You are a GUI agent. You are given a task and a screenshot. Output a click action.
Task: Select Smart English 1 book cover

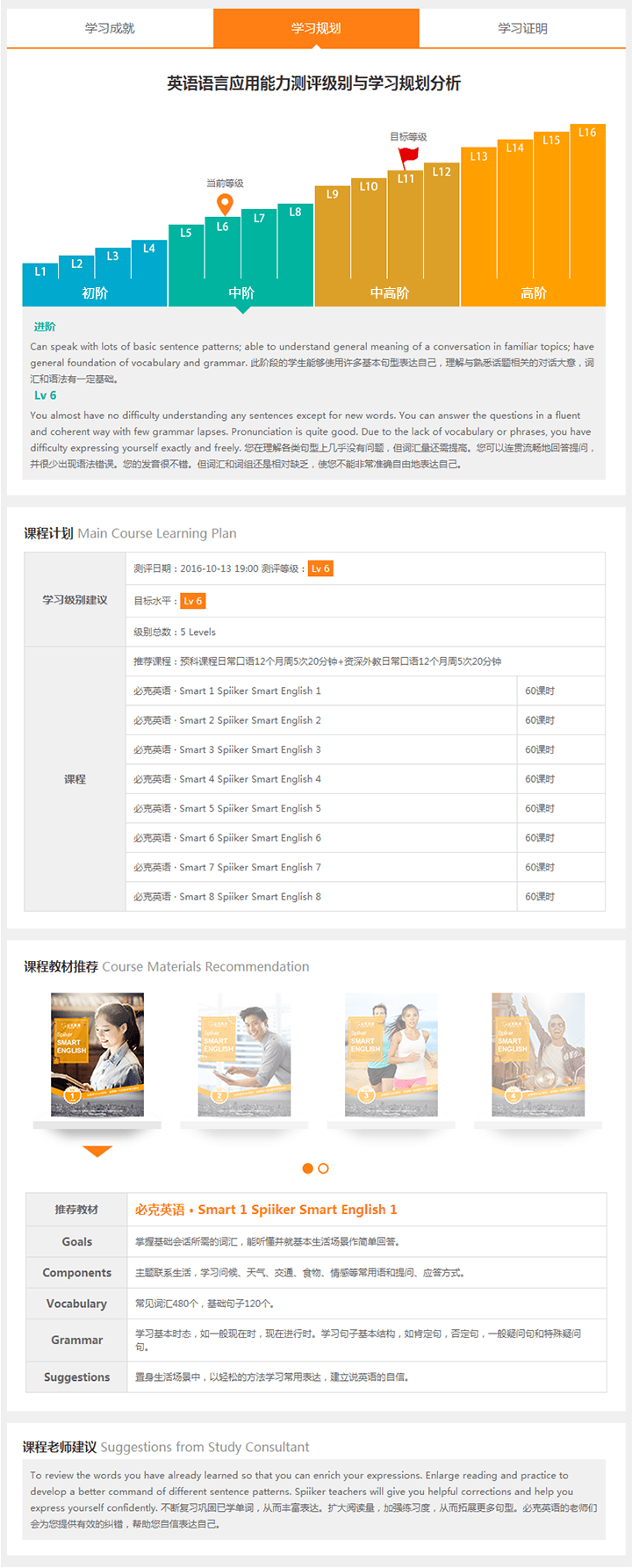tap(97, 1054)
